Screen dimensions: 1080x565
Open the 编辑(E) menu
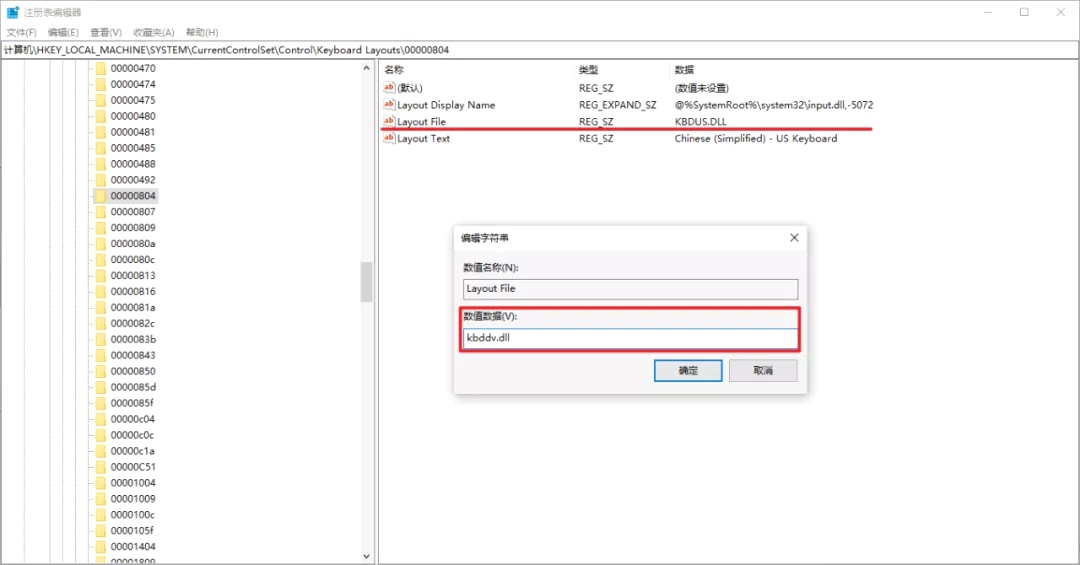(x=63, y=32)
